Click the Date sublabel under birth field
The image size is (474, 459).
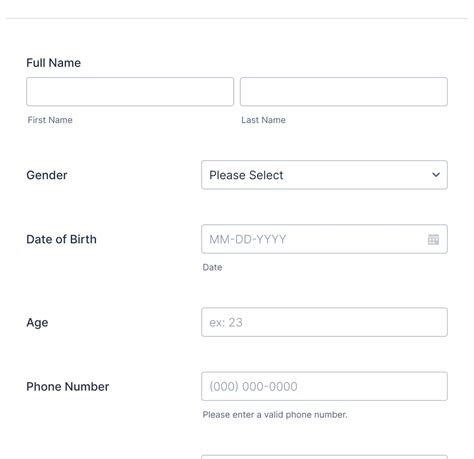[x=212, y=267]
